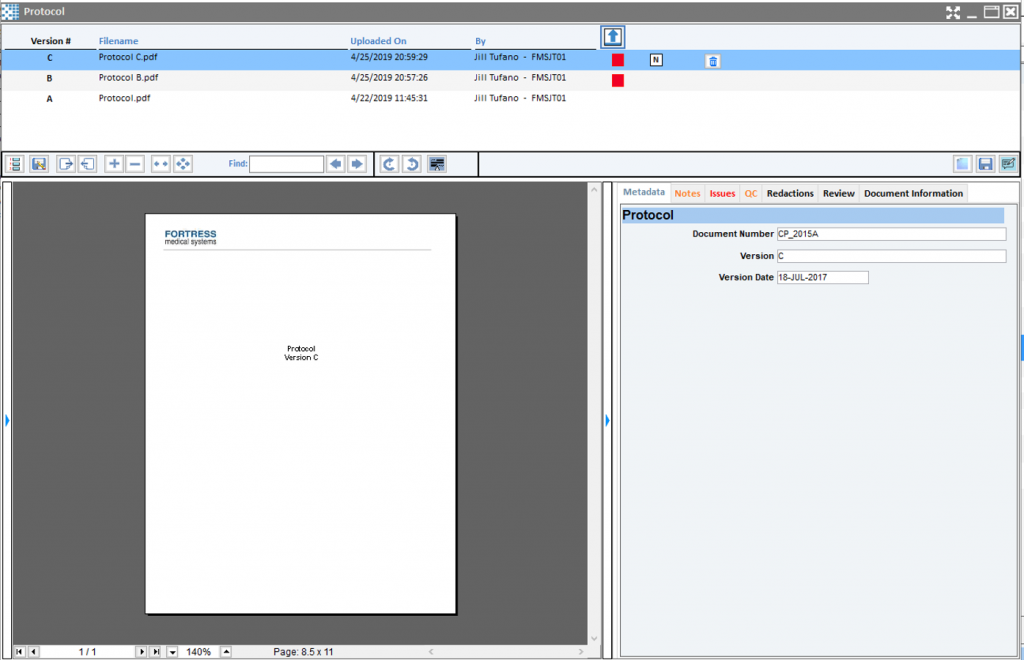The height and width of the screenshot is (660, 1024).
Task: Go to next find result arrow
Action: point(357,164)
